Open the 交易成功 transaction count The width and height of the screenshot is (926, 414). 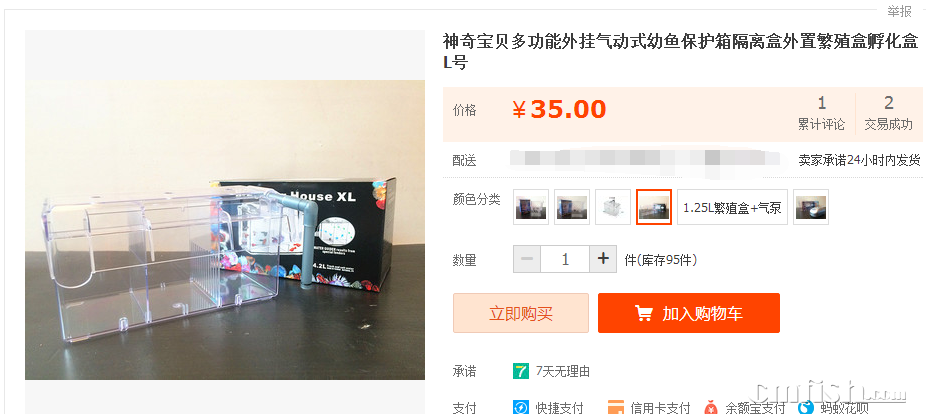tap(889, 113)
